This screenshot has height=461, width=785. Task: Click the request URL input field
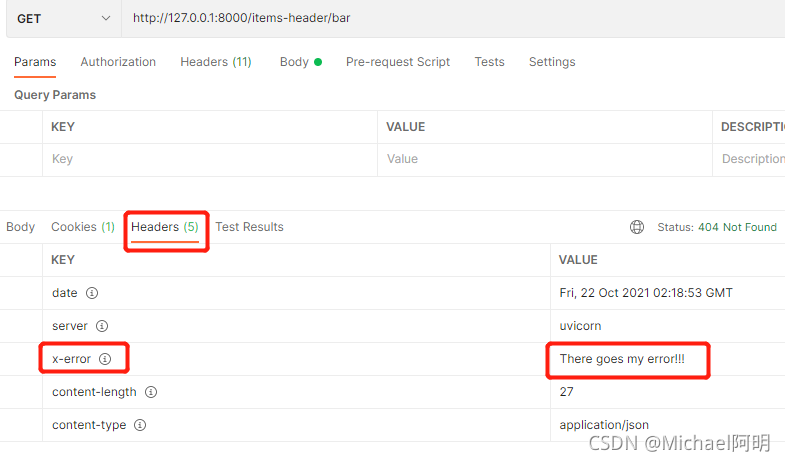(453, 19)
